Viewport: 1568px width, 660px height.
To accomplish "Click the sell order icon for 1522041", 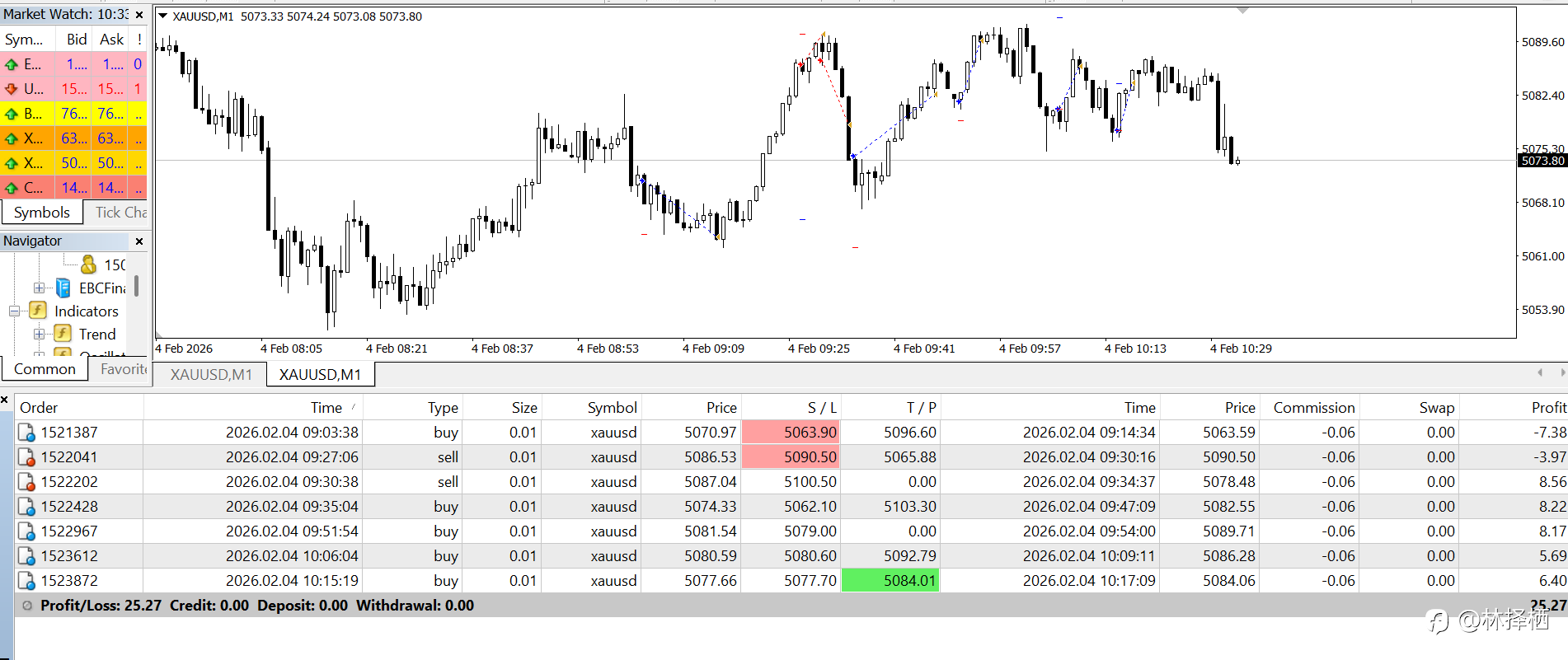I will click(x=26, y=457).
